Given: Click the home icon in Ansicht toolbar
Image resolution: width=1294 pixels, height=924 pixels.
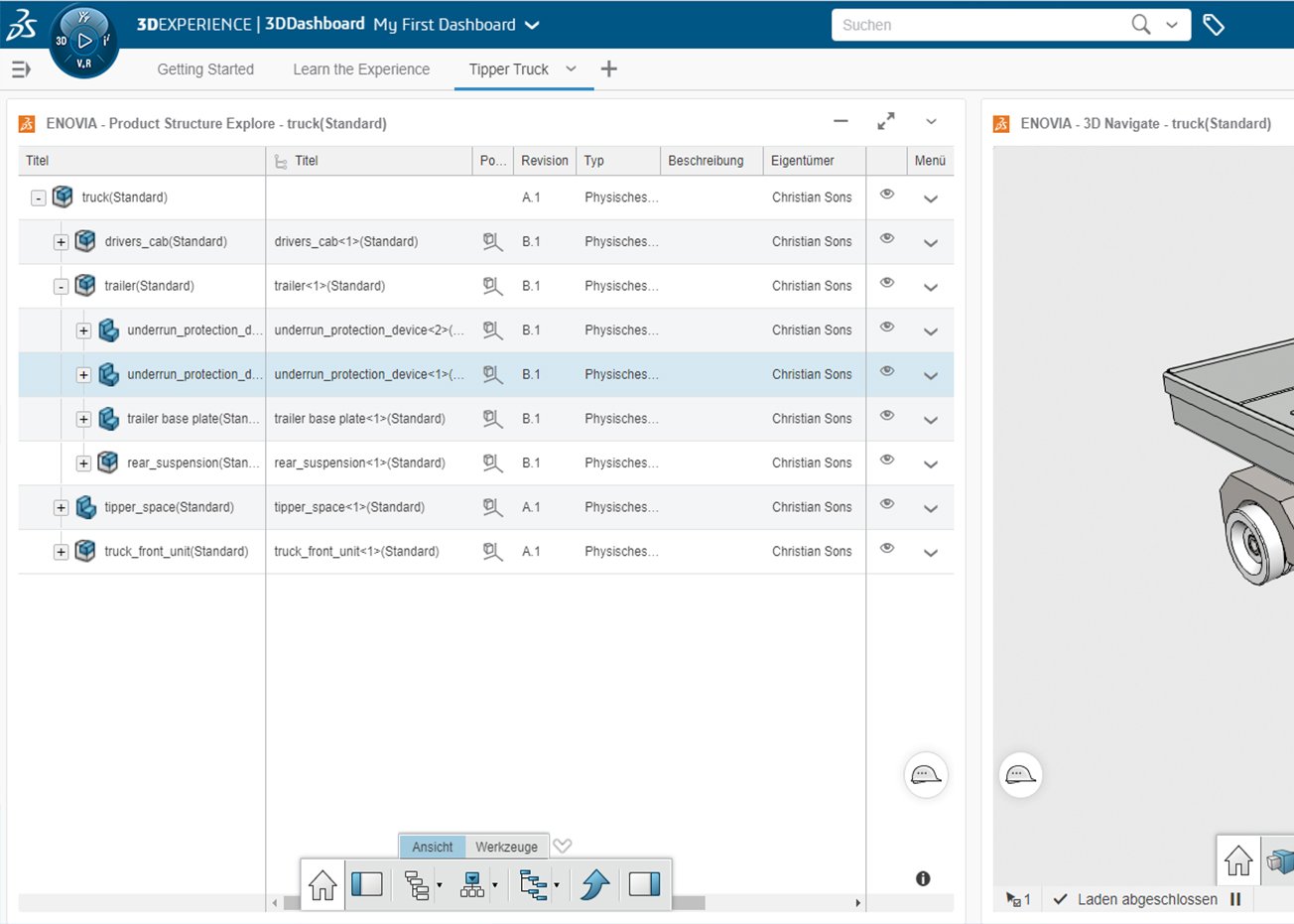Looking at the screenshot, I should point(323,884).
